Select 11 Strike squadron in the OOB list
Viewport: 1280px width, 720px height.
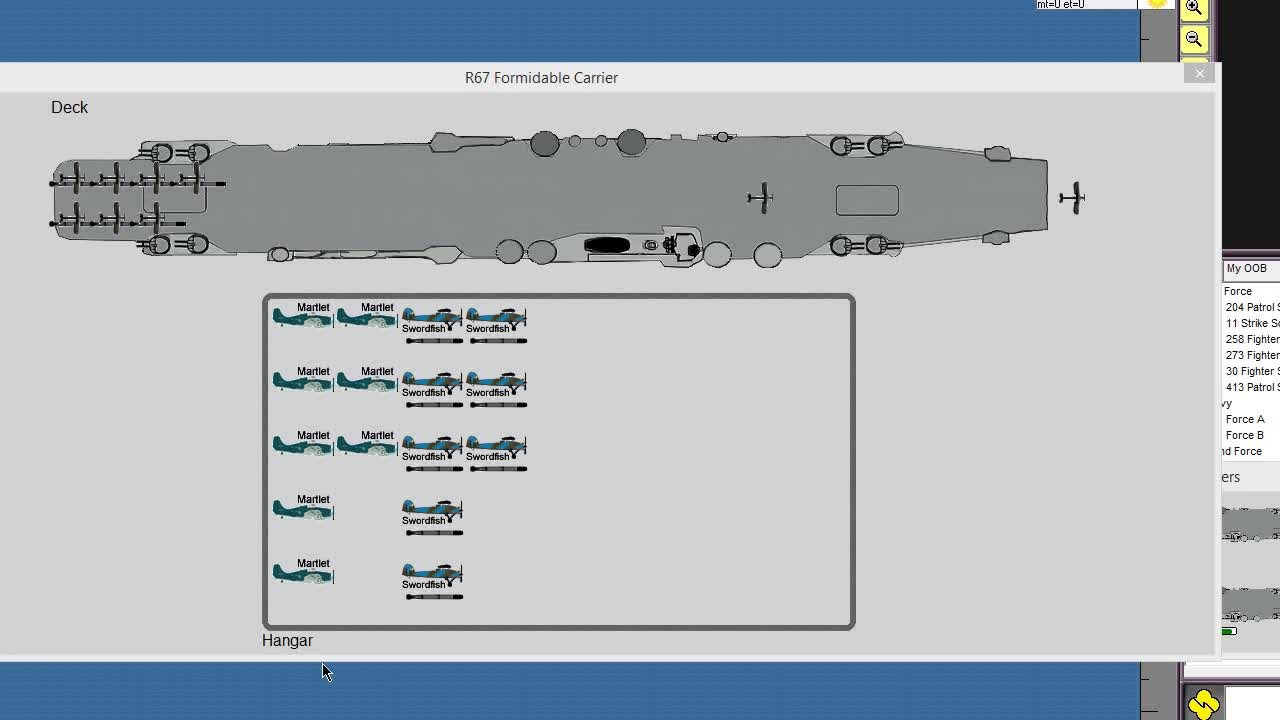(x=1252, y=323)
